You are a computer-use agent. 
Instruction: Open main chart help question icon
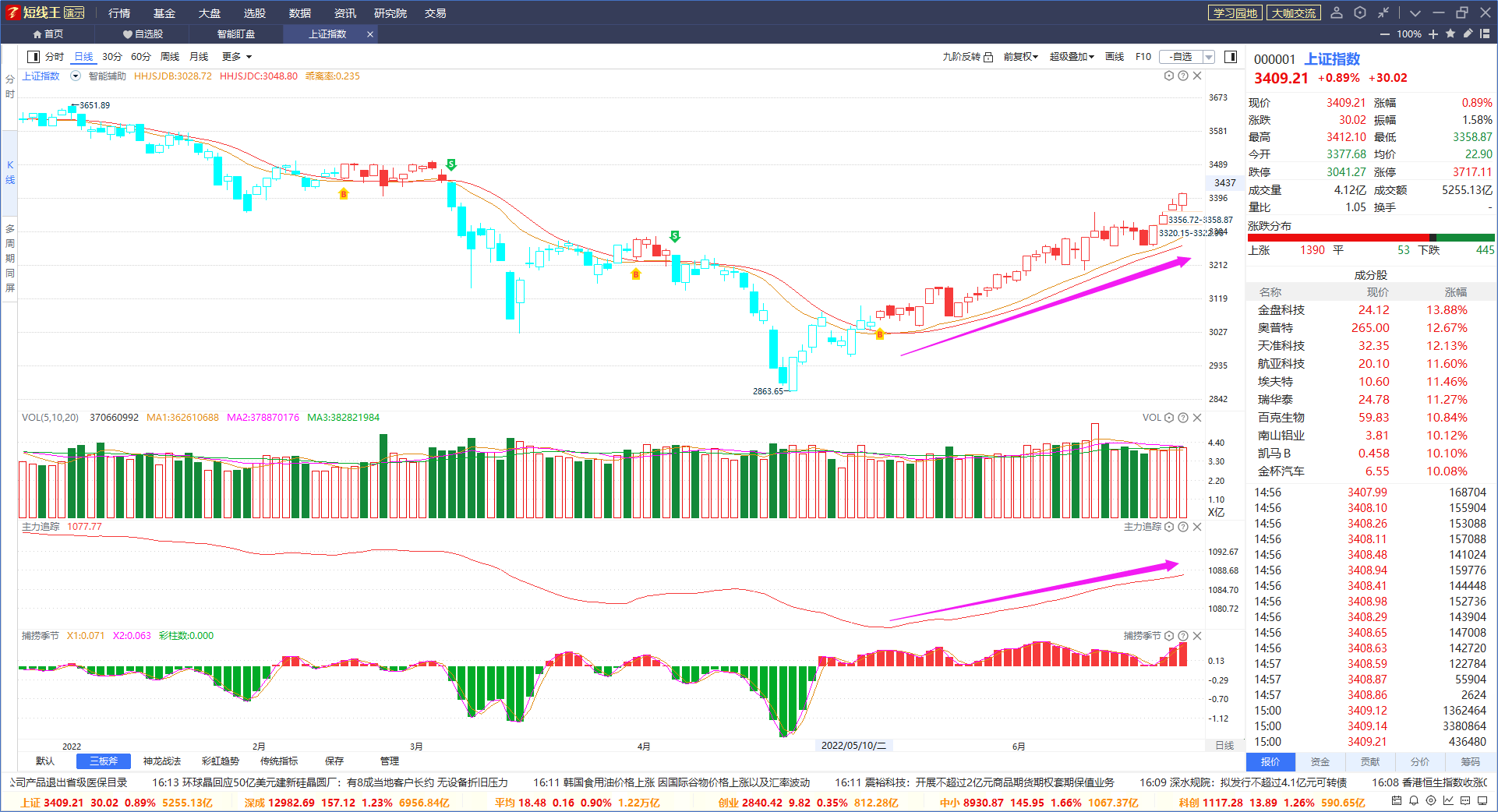pos(1183,76)
